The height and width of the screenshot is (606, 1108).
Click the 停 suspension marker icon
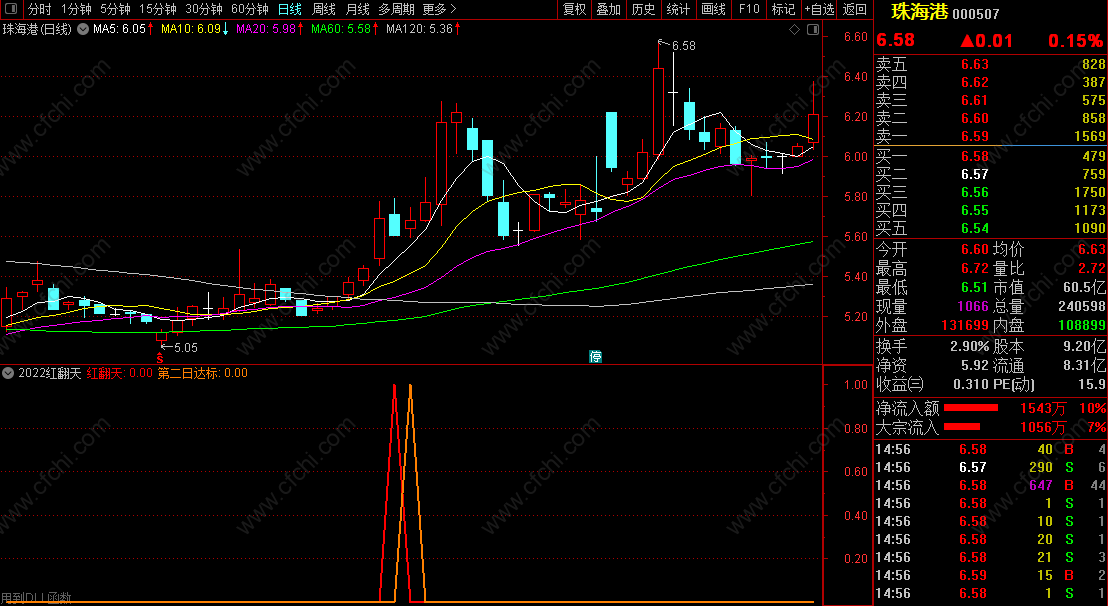tap(596, 357)
